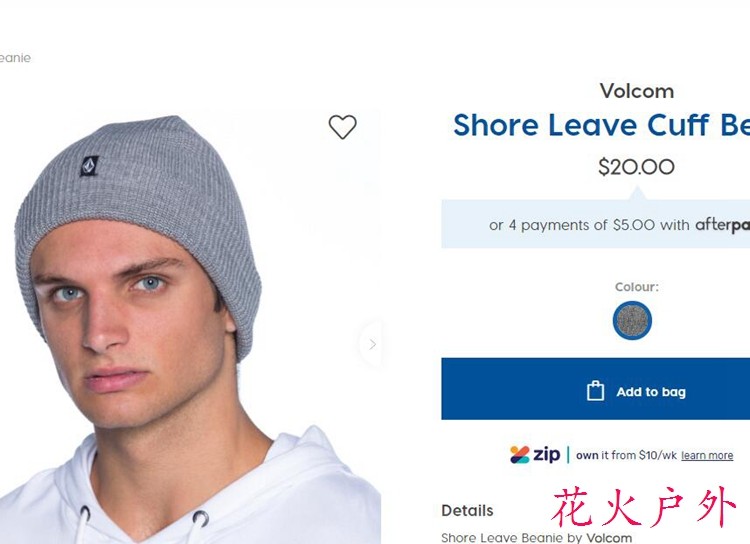Click the $20.00 price
The width and height of the screenshot is (750, 544).
636,167
